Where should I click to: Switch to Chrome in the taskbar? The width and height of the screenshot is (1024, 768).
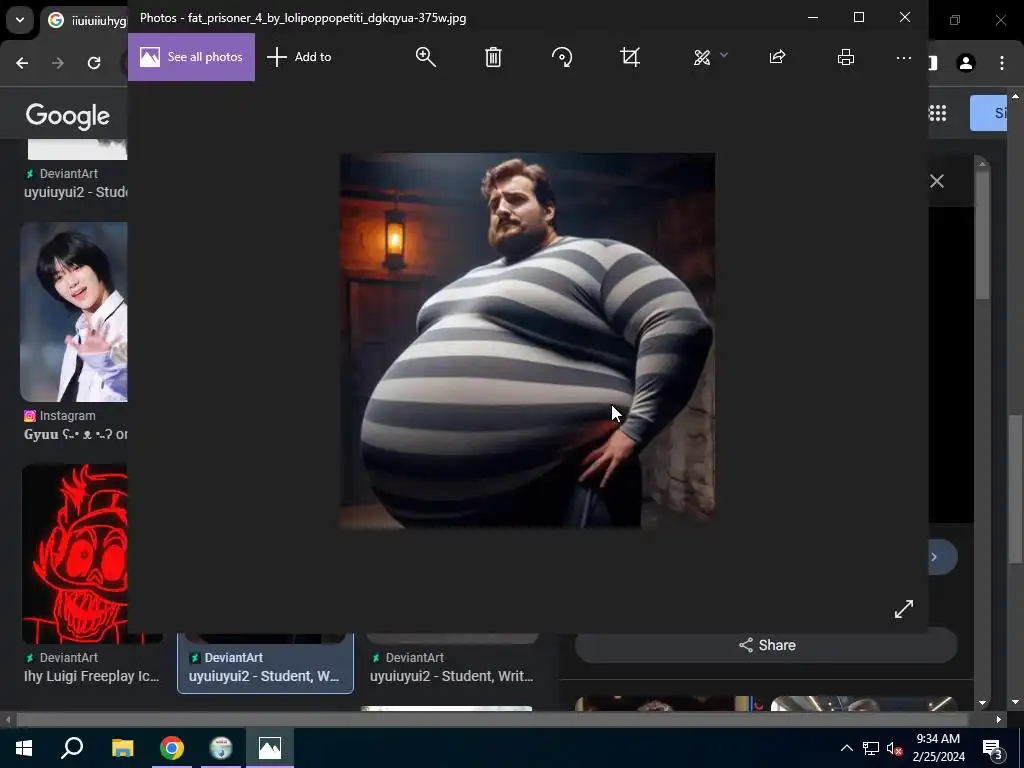[x=172, y=748]
